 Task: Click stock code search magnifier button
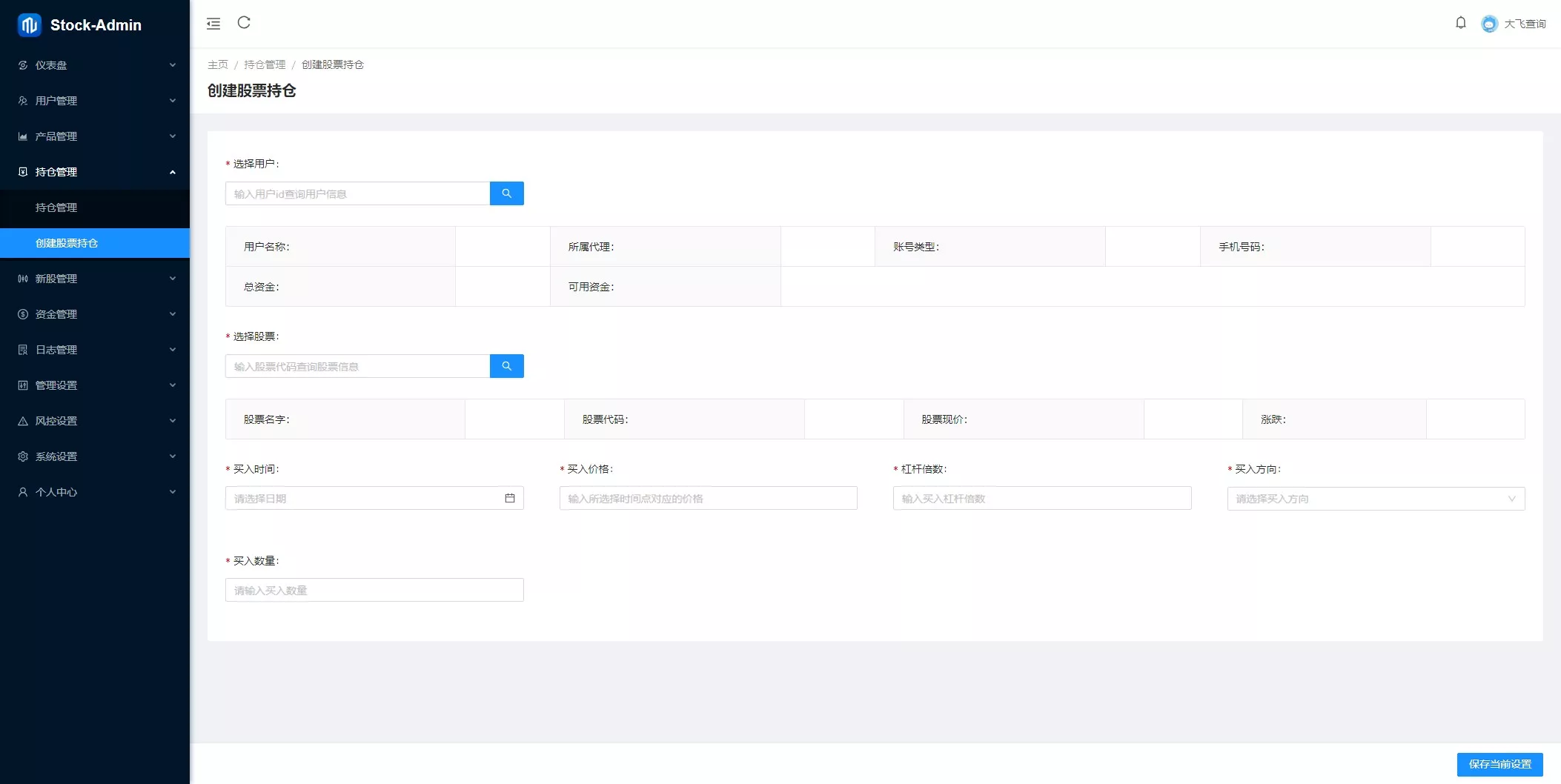[507, 366]
